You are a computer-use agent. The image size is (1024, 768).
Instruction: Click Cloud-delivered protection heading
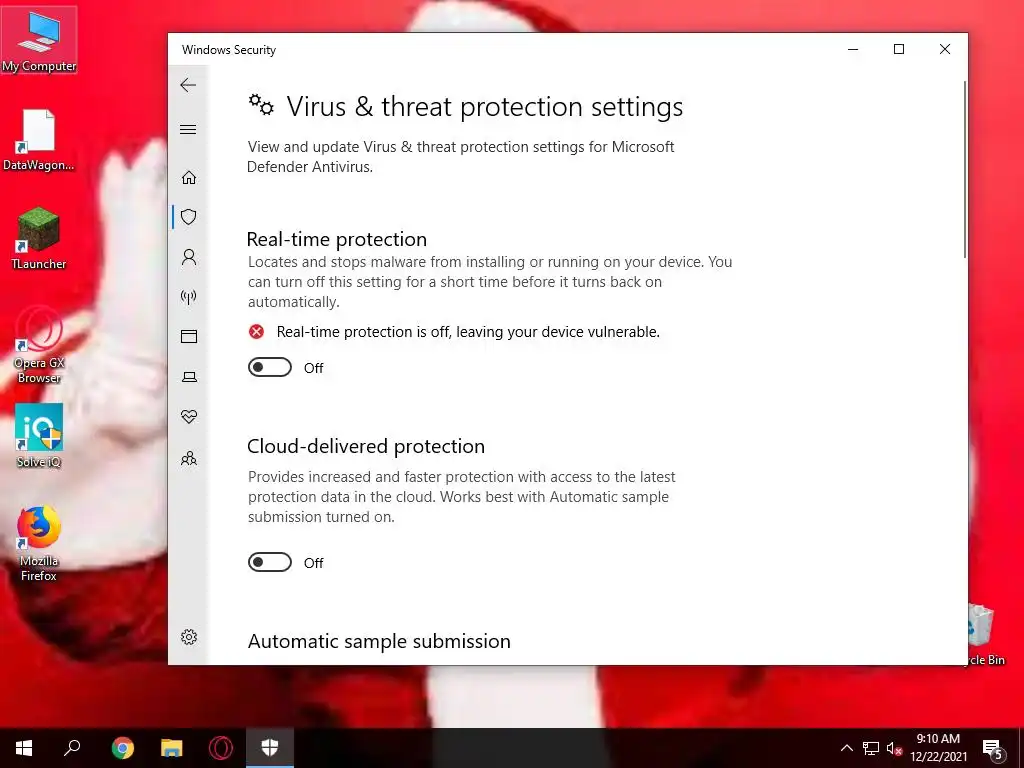tap(366, 446)
